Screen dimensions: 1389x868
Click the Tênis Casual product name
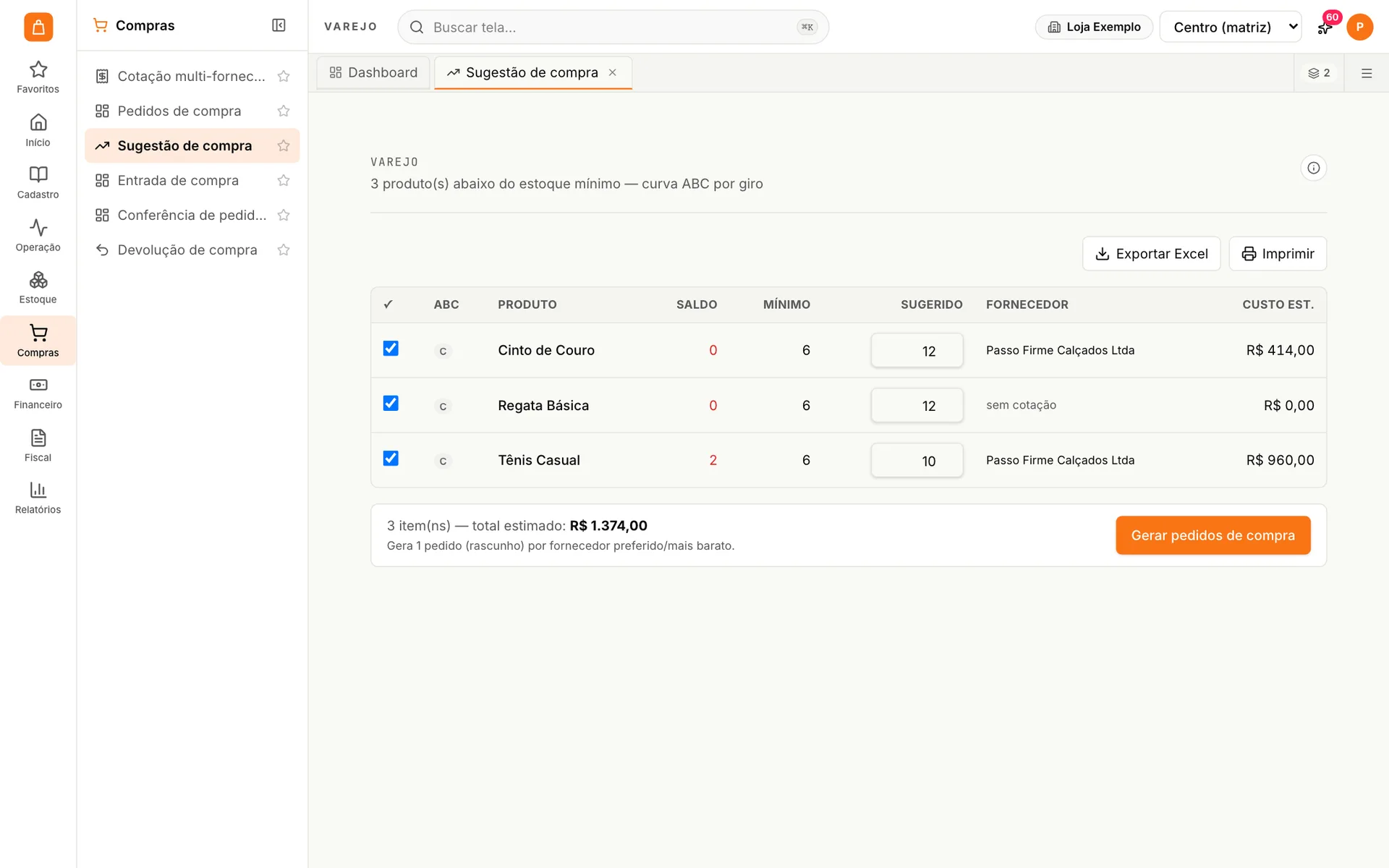coord(539,460)
